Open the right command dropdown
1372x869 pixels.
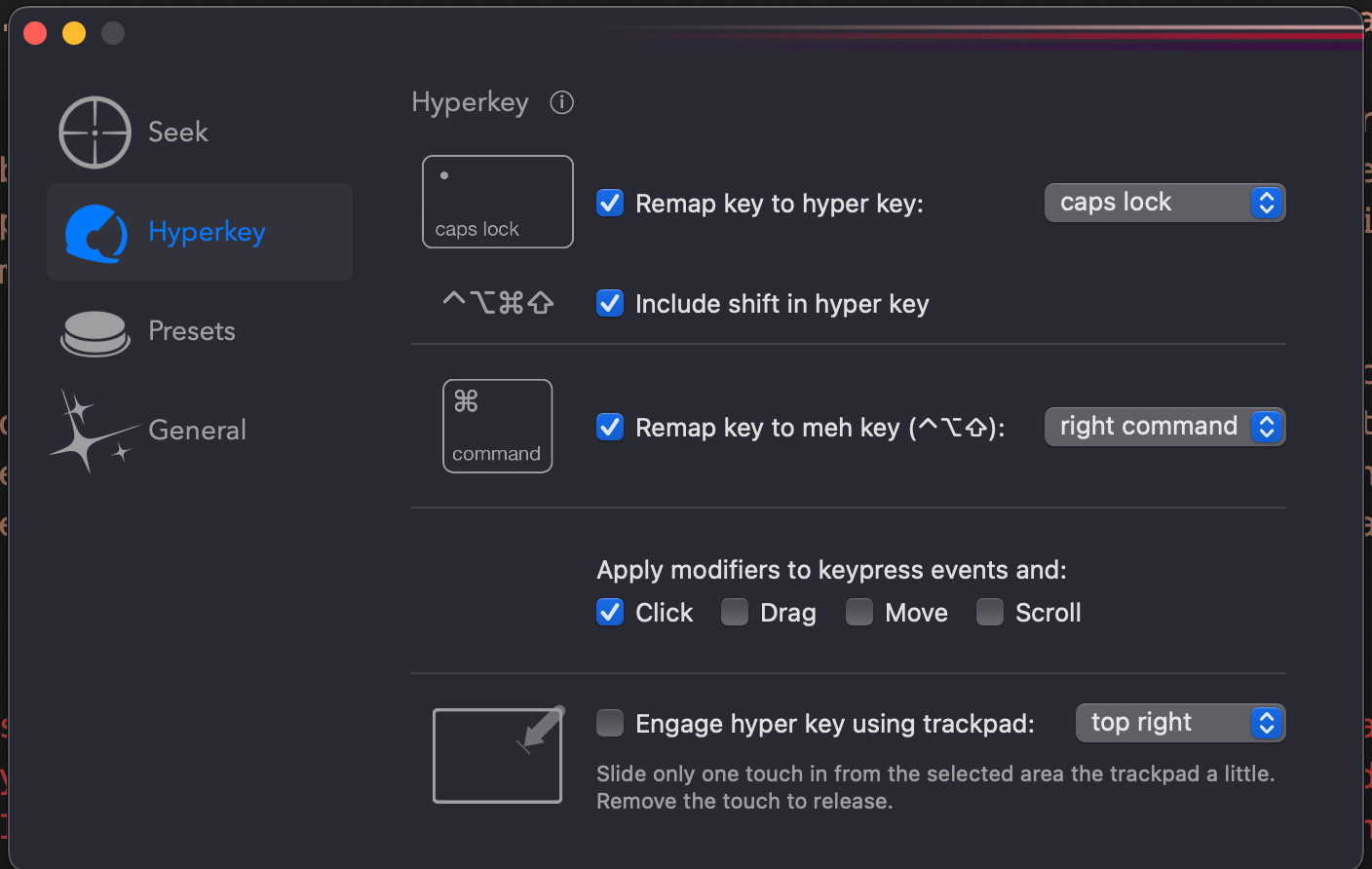point(1164,427)
